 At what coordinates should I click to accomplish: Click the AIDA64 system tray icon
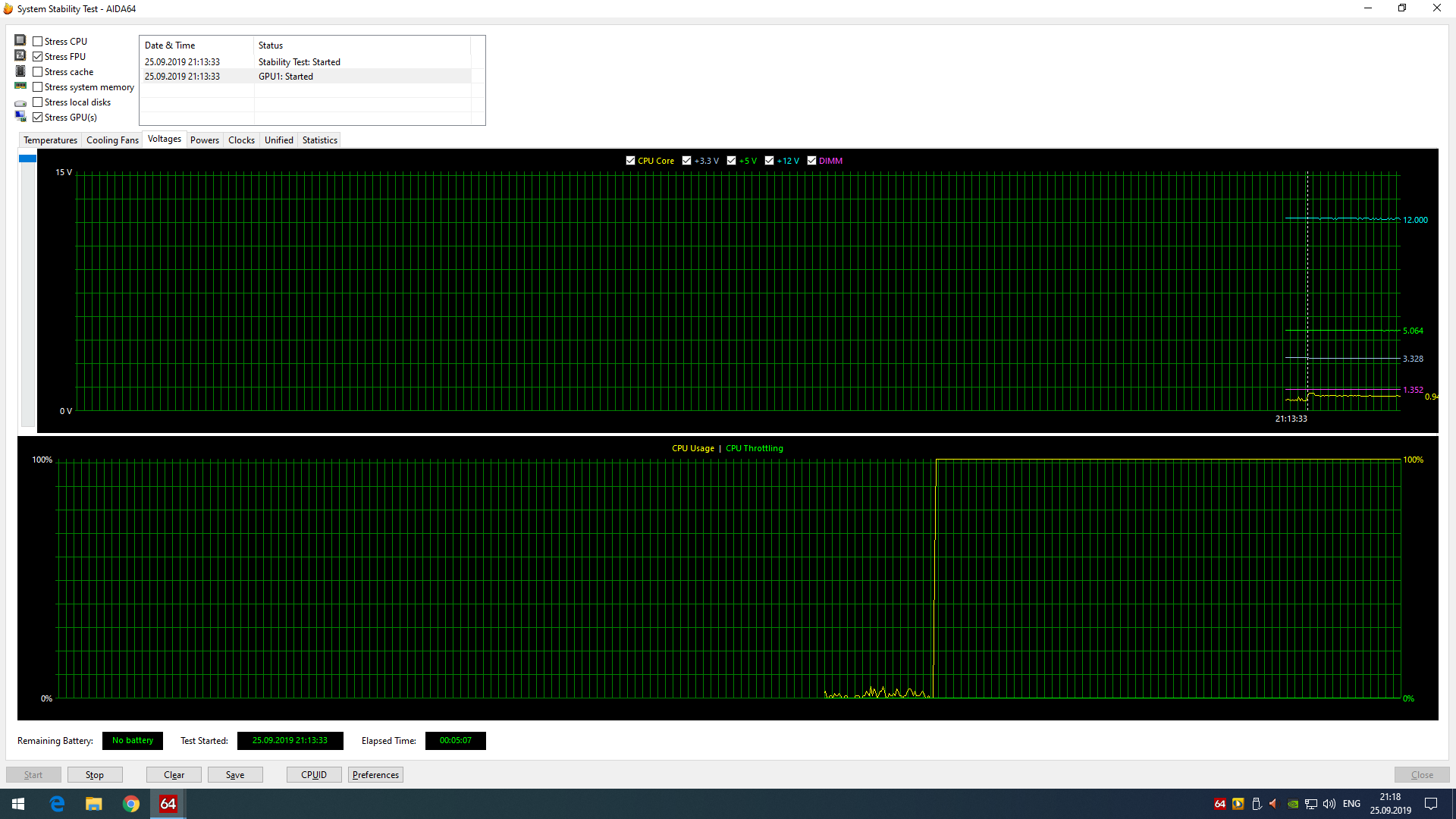pos(1219,804)
